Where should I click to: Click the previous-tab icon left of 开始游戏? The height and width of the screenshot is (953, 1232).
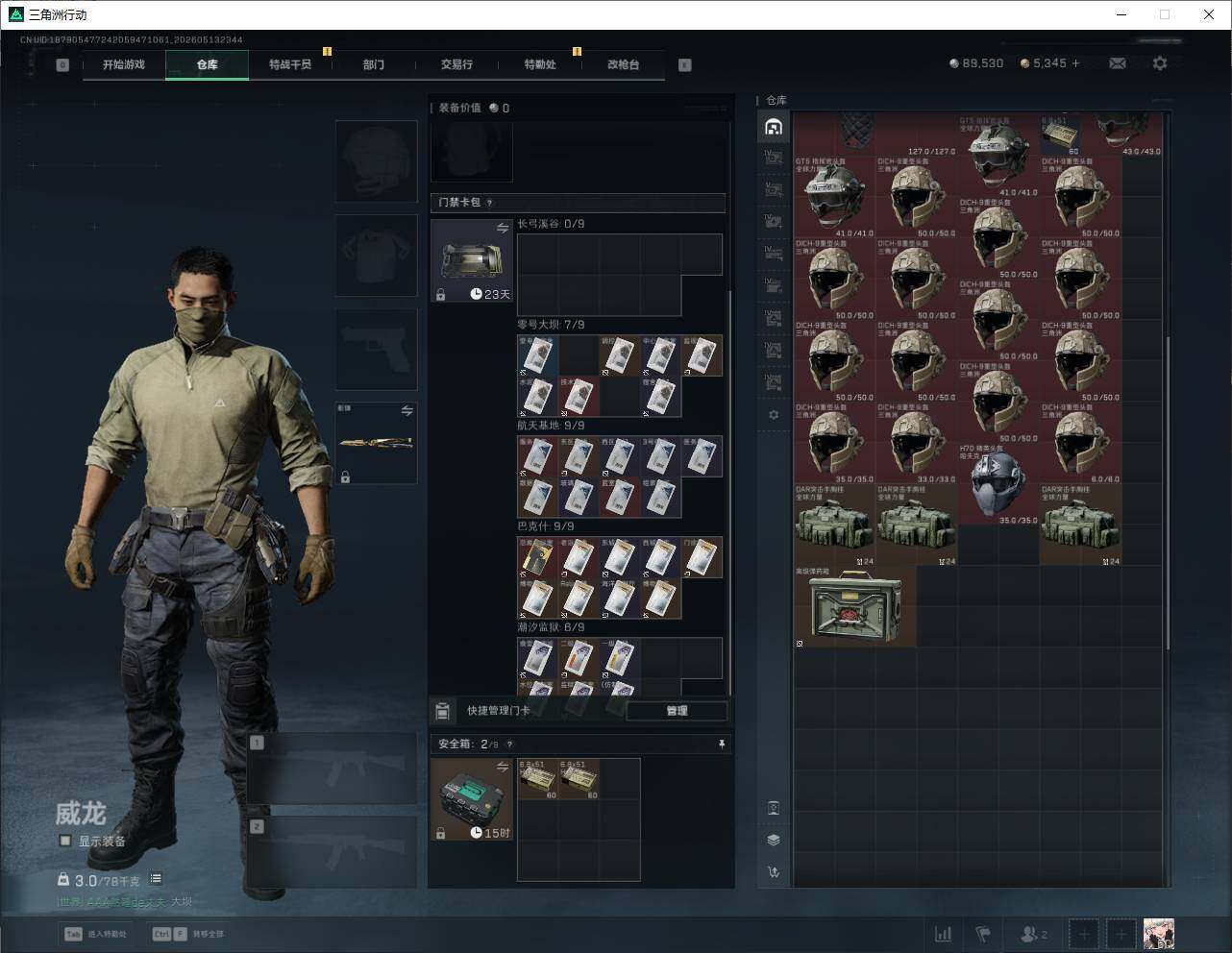(62, 65)
